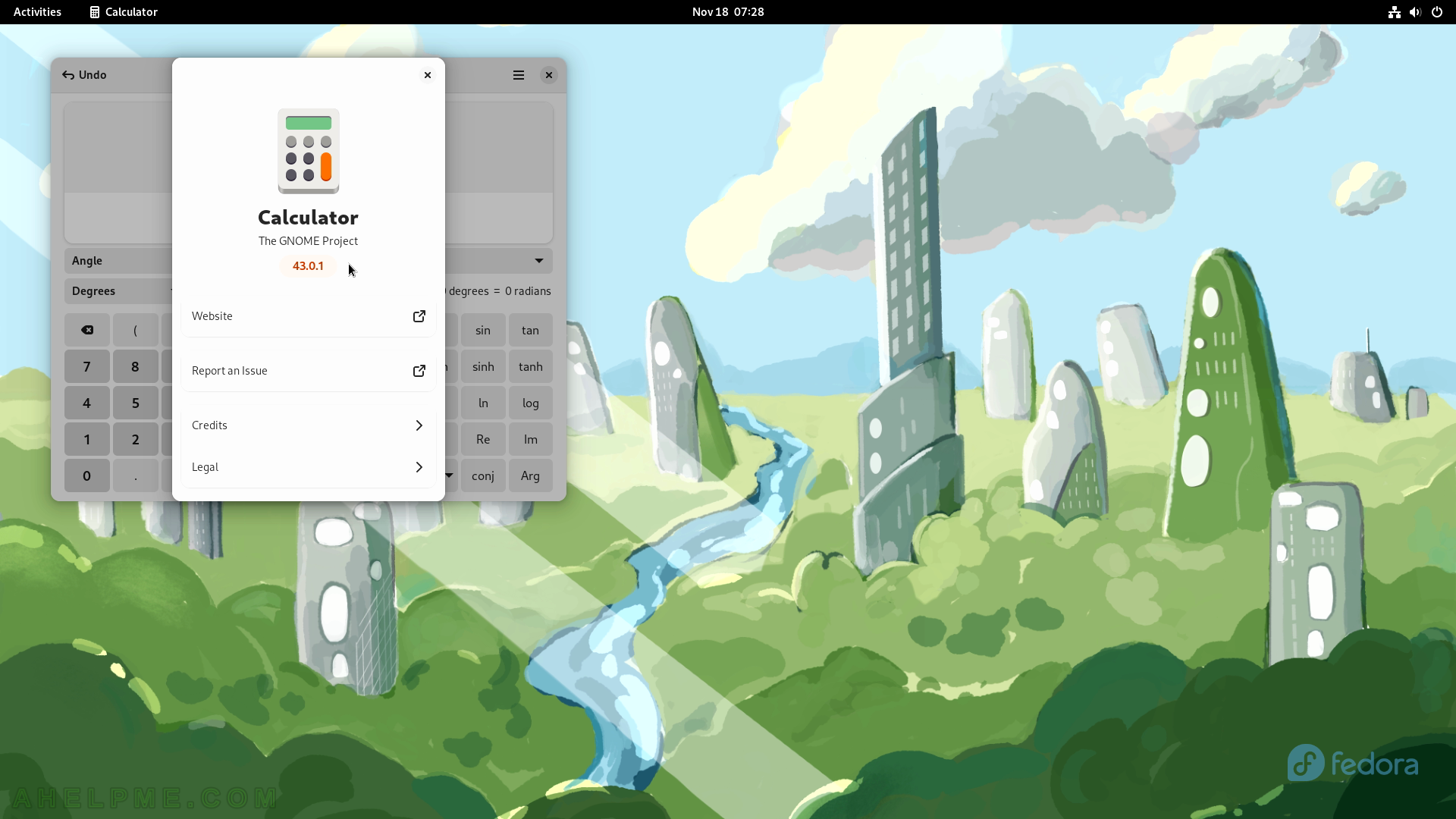The height and width of the screenshot is (819, 1456).
Task: Click the number 5 key
Action: tap(136, 403)
